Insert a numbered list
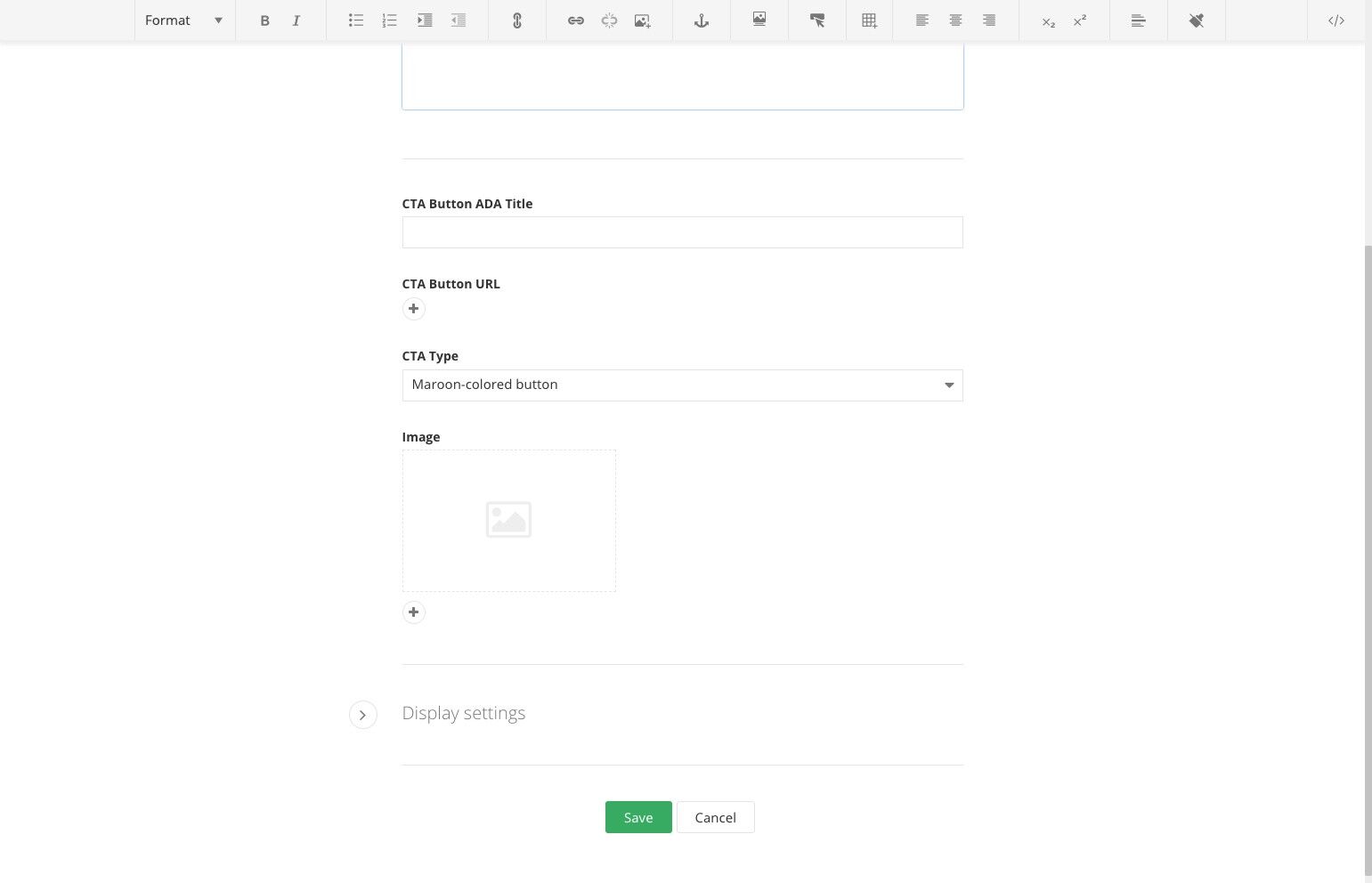Viewport: 1372px width, 883px height. pos(390,20)
